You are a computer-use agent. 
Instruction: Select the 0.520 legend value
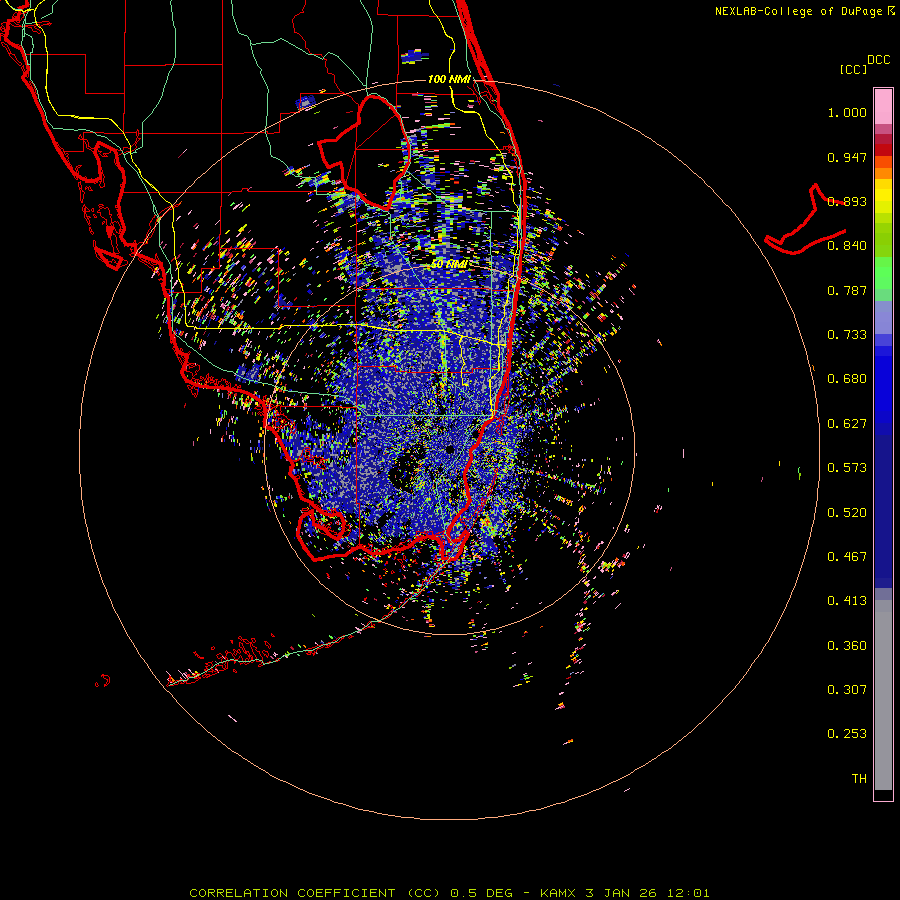tap(847, 513)
